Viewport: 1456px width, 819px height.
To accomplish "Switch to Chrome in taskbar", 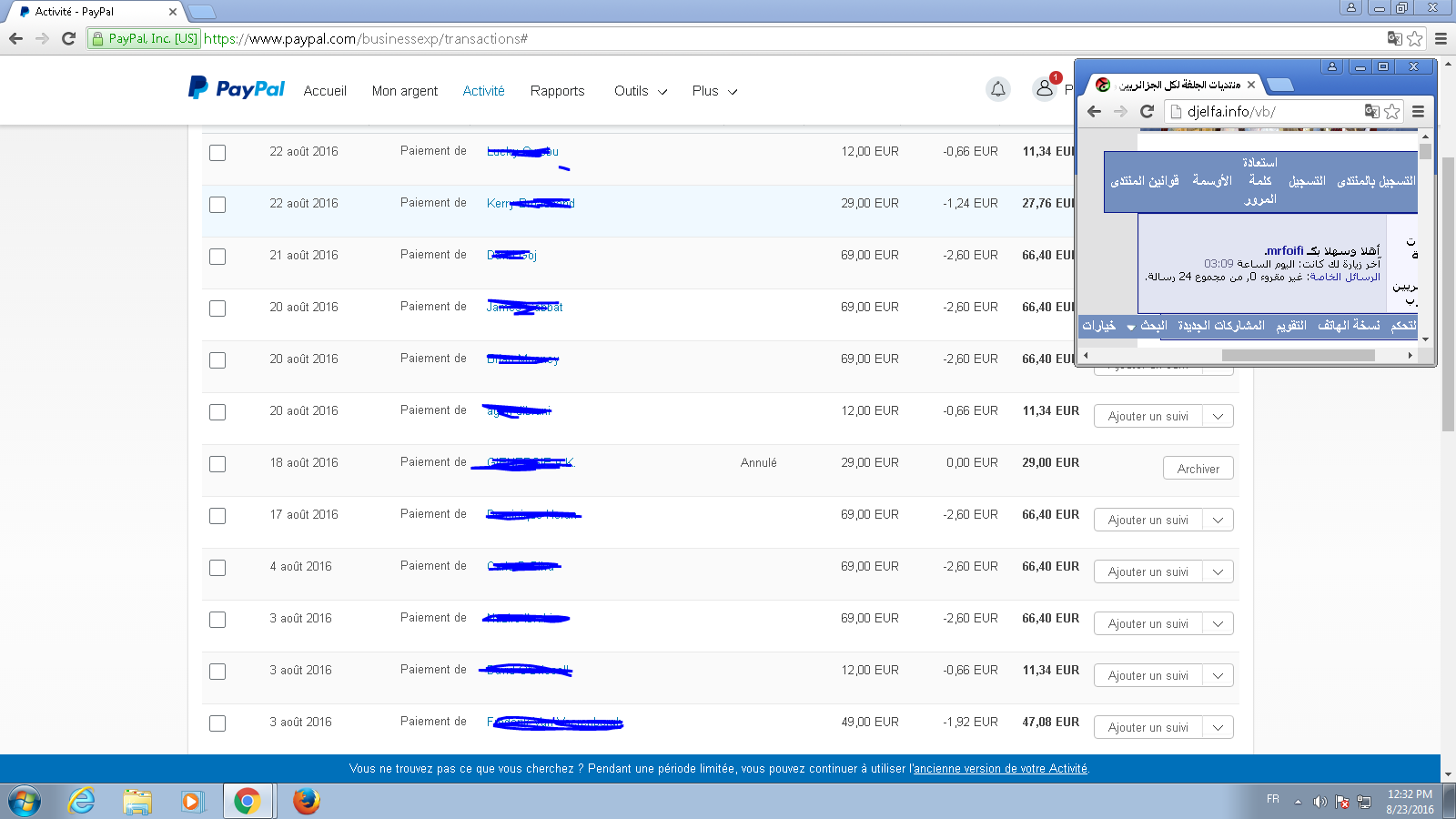I will pyautogui.click(x=247, y=802).
